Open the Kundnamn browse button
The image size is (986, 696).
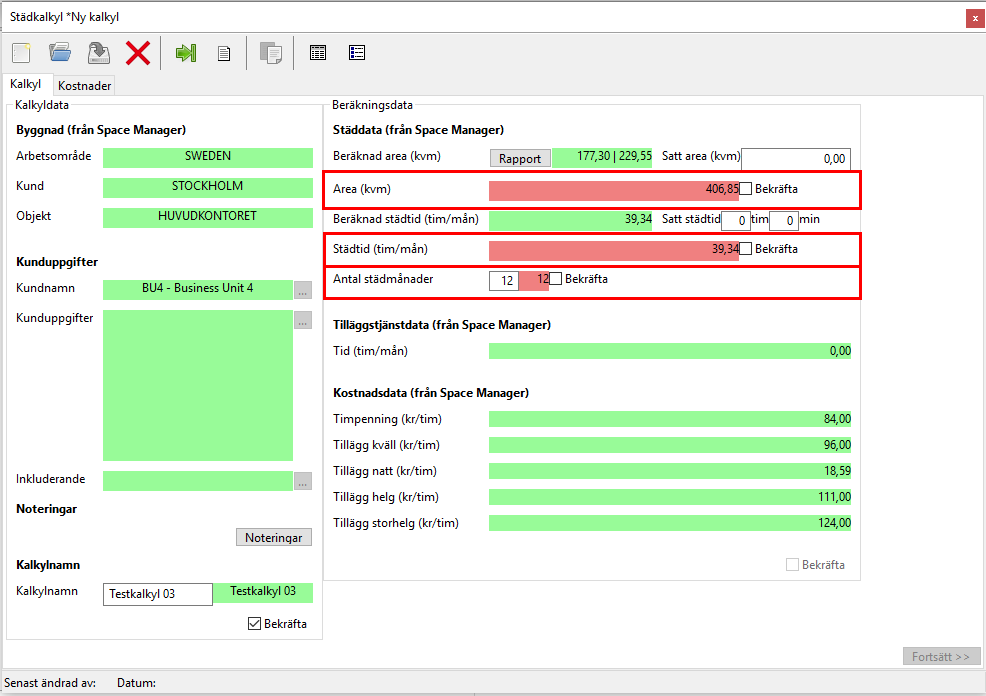click(303, 290)
